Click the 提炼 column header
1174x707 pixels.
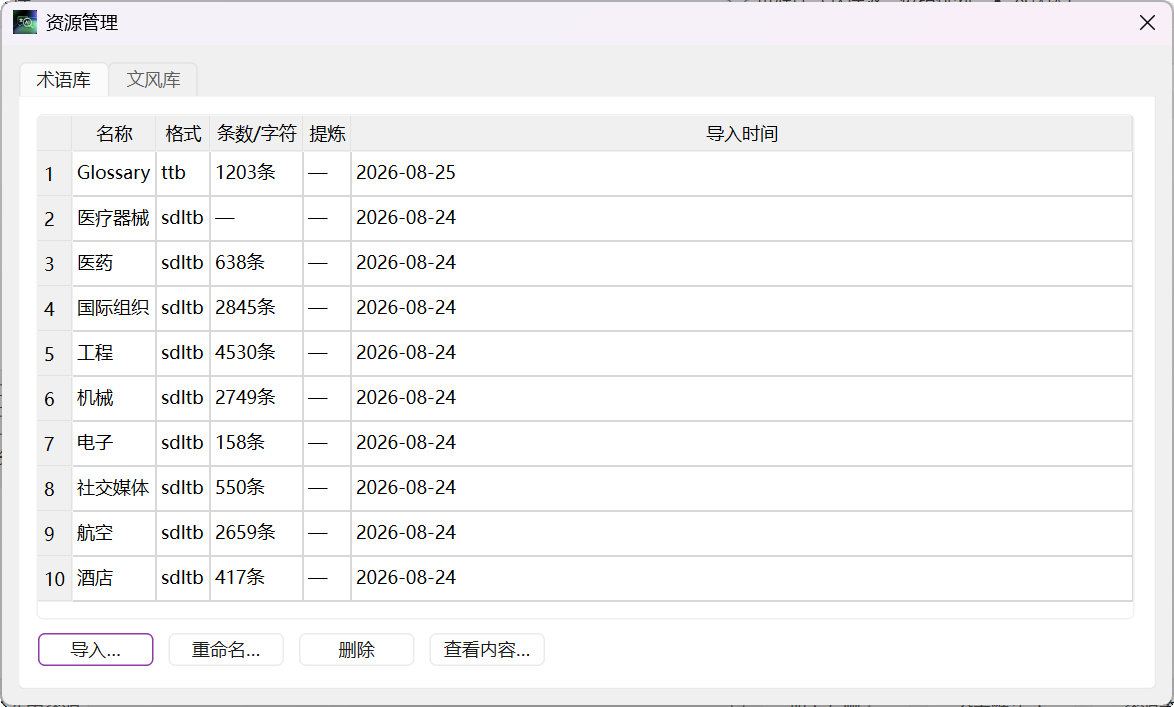click(x=326, y=133)
